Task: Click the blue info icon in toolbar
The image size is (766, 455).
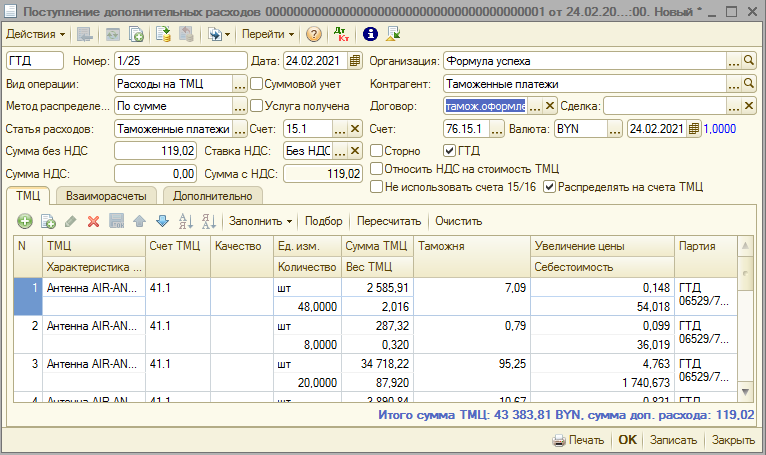Action: point(370,34)
